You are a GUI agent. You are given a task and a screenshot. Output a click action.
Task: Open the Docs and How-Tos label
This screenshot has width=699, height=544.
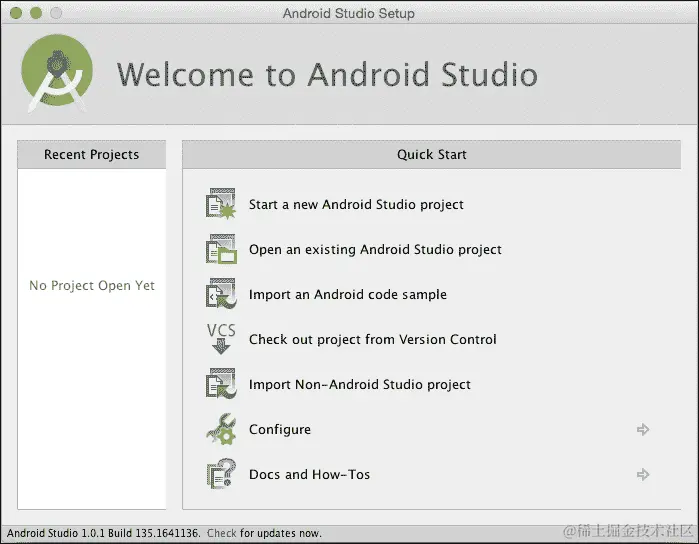click(309, 474)
